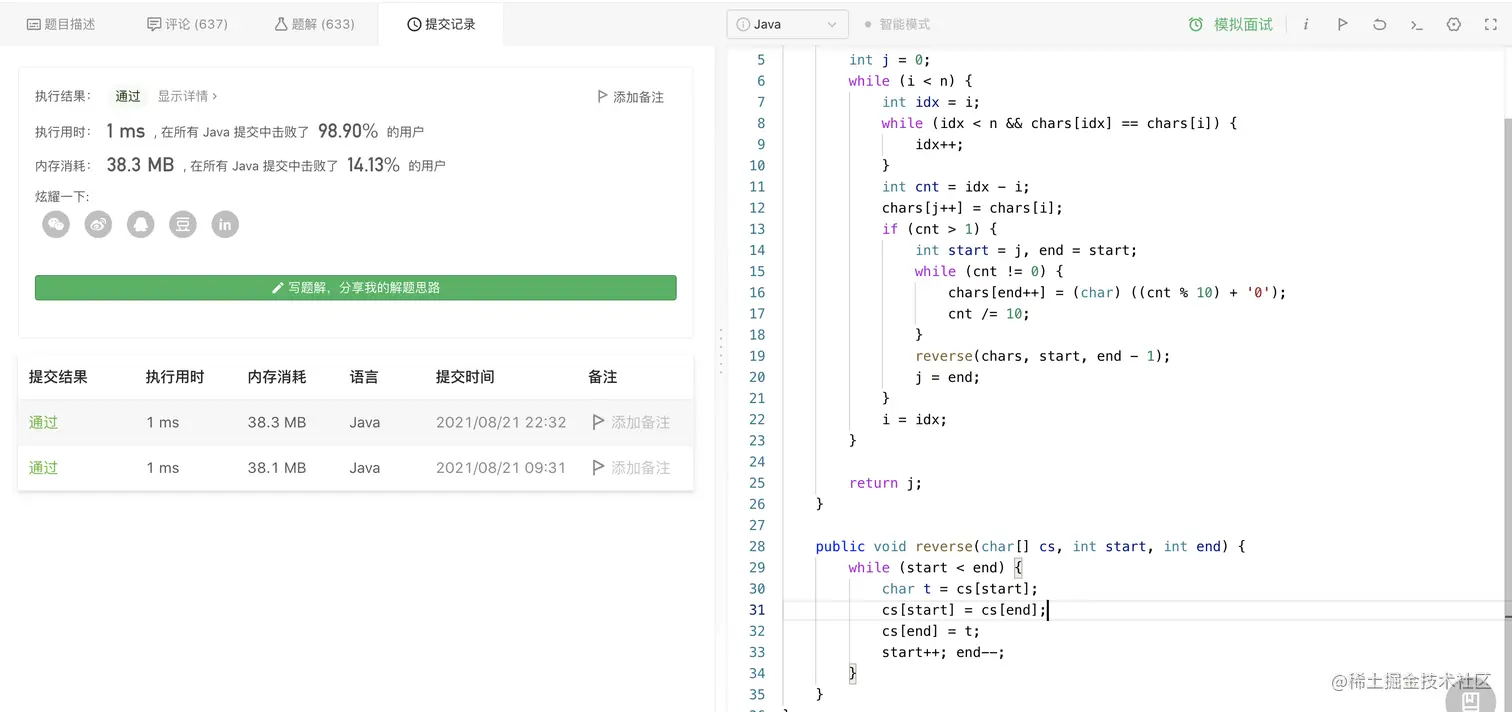1512x712 pixels.
Task: Click the 提交时间 column header
Action: pos(465,377)
